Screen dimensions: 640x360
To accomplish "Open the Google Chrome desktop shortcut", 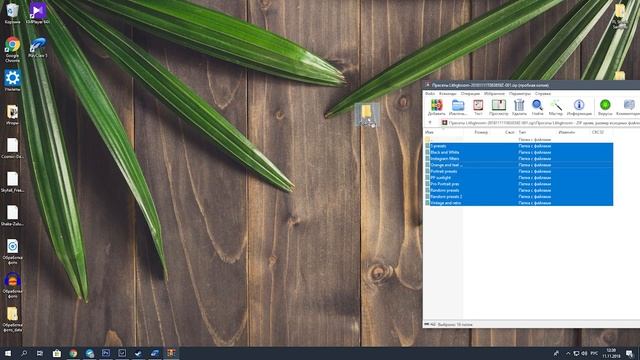I will tap(12, 49).
